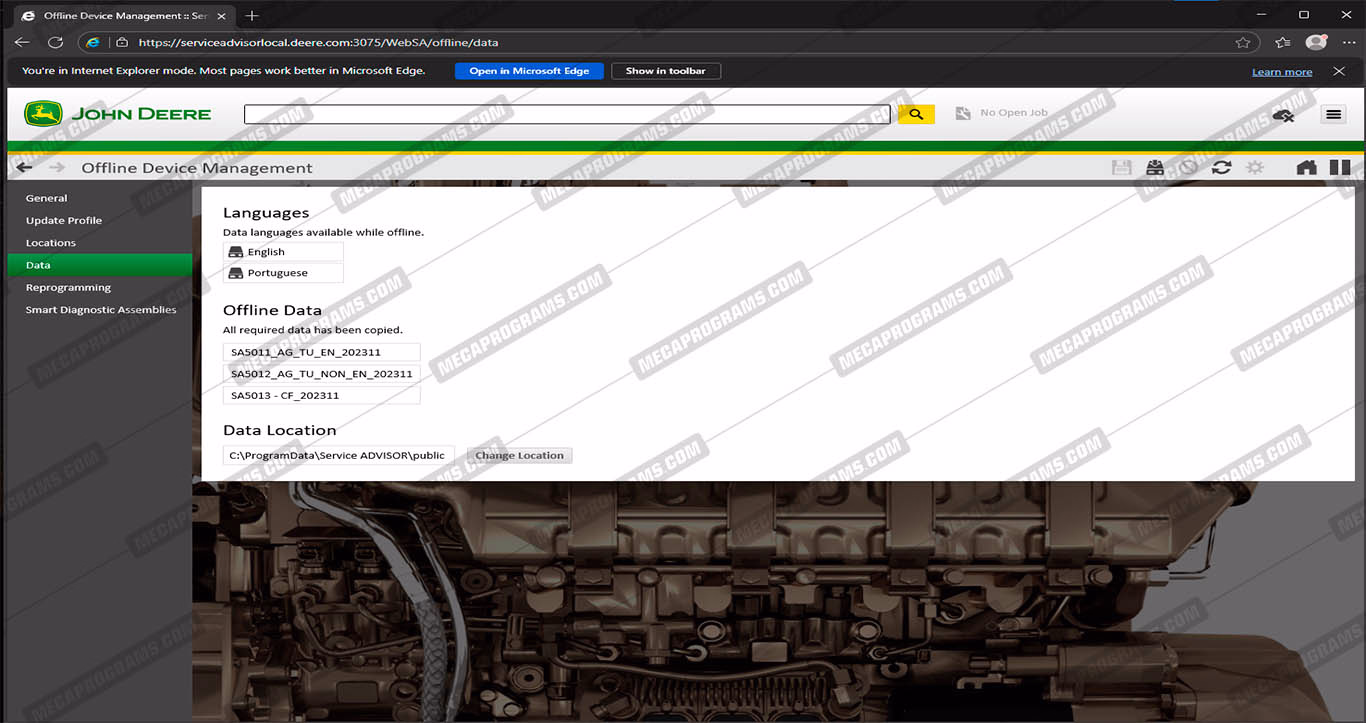Click the offline cloud status icon
The image size is (1366, 723).
pyautogui.click(x=1283, y=115)
